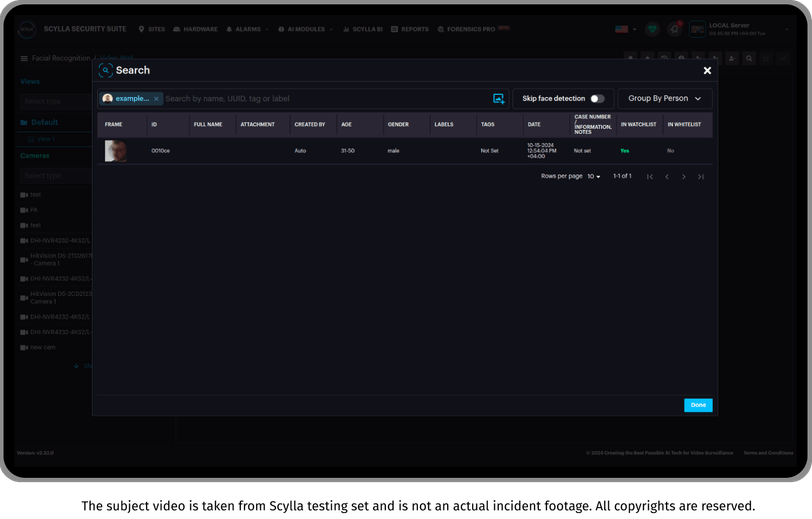Viewport: 812px width, 519px height.
Task: Upload an image using the add-image icon
Action: [x=498, y=98]
